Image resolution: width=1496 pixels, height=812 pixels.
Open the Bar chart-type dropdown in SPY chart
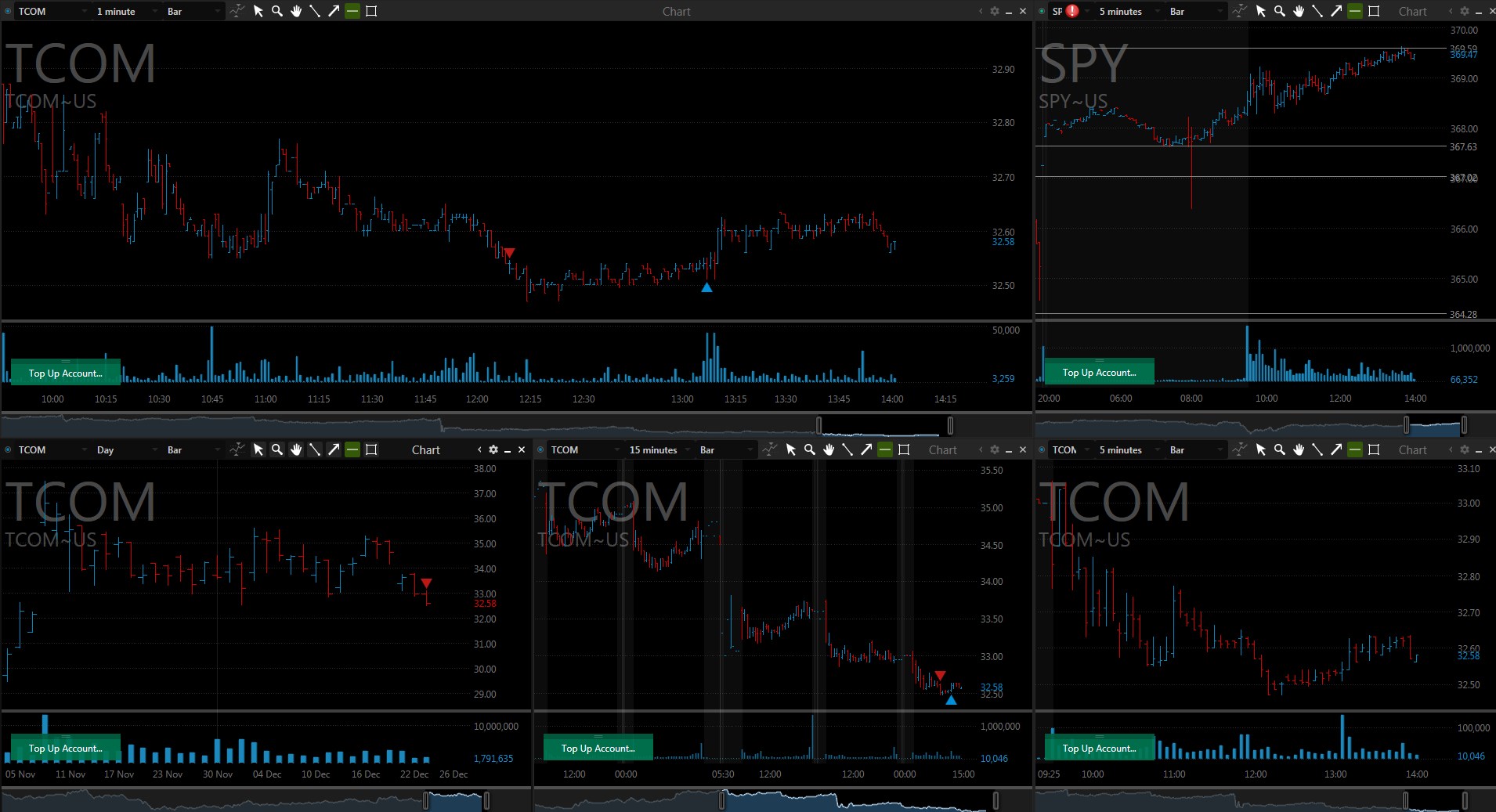pos(1195,11)
